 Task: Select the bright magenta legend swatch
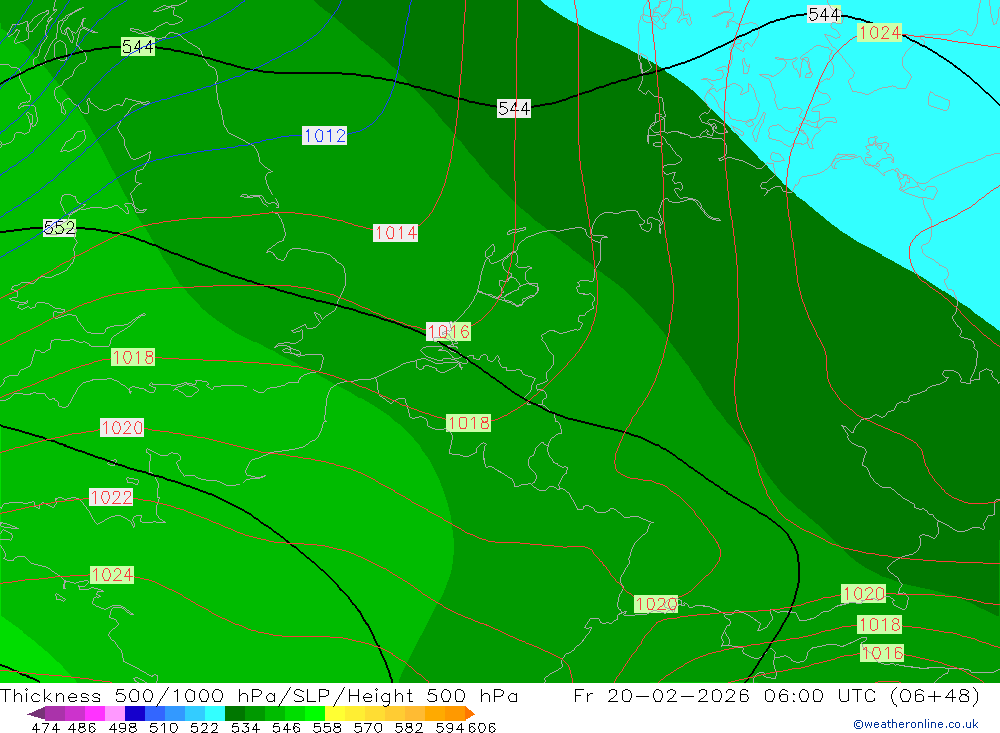point(95,713)
